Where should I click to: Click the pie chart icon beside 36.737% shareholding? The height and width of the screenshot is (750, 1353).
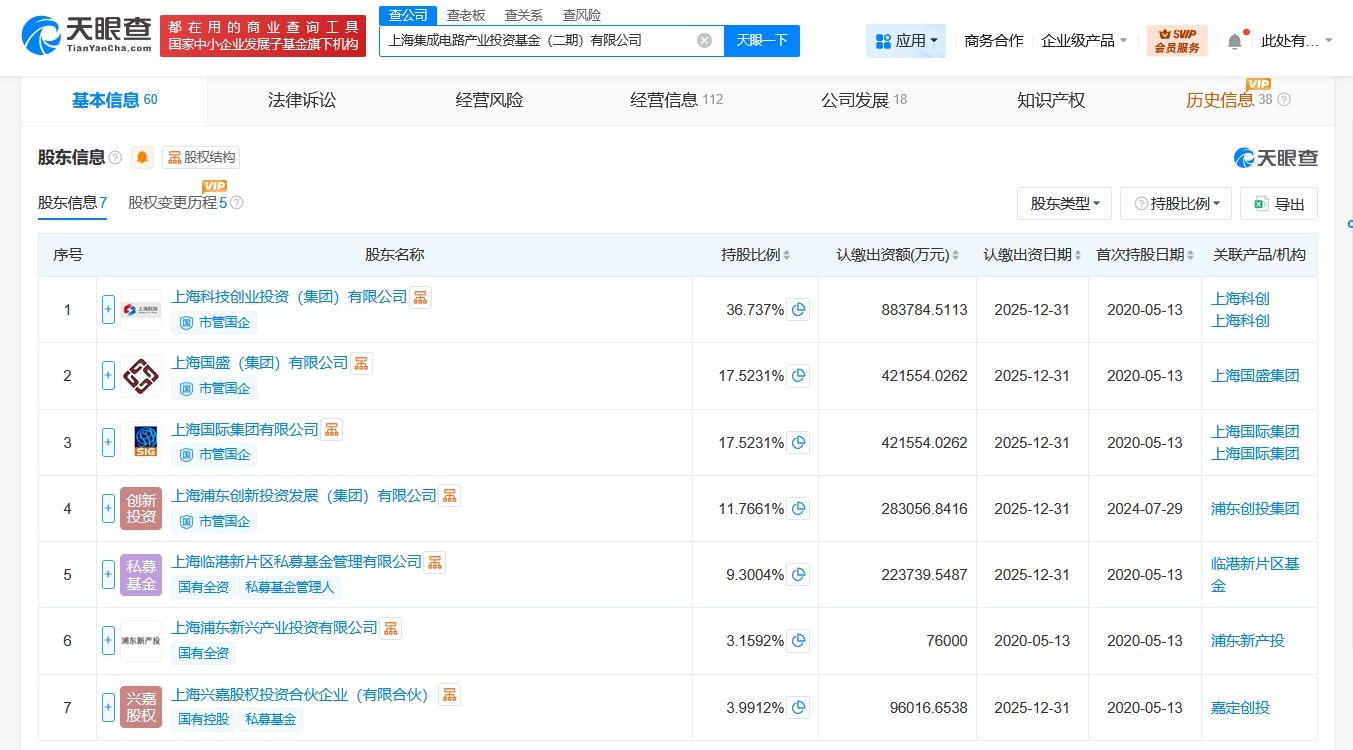pos(798,310)
